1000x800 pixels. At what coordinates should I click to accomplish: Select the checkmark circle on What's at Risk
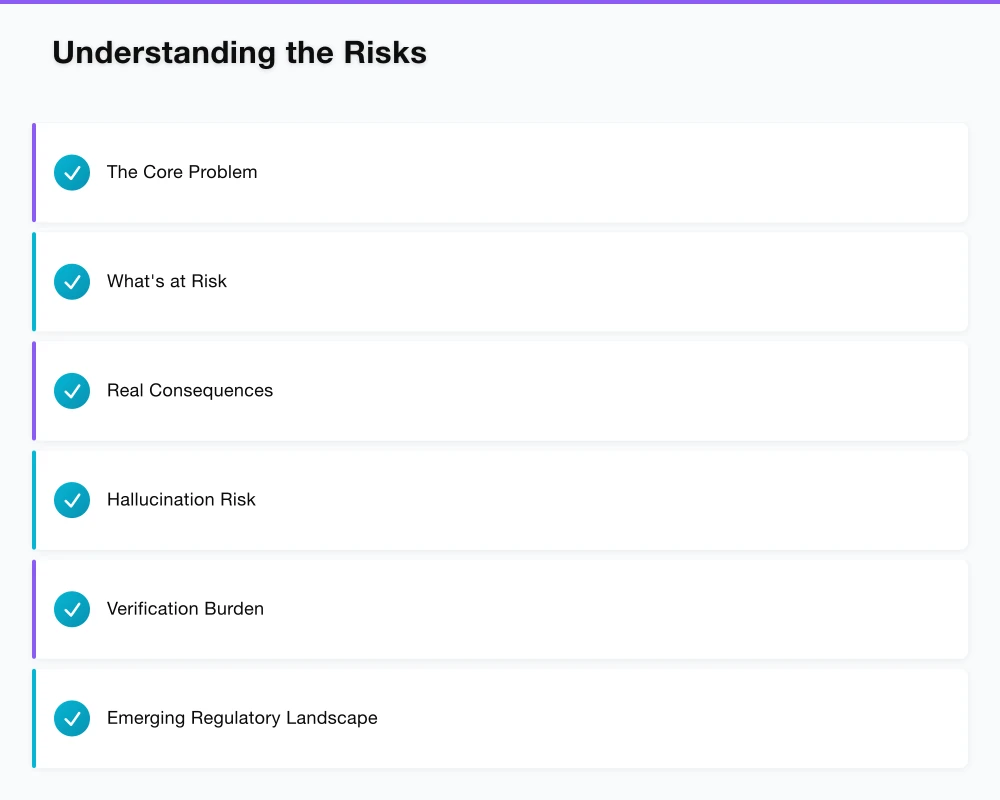point(72,281)
